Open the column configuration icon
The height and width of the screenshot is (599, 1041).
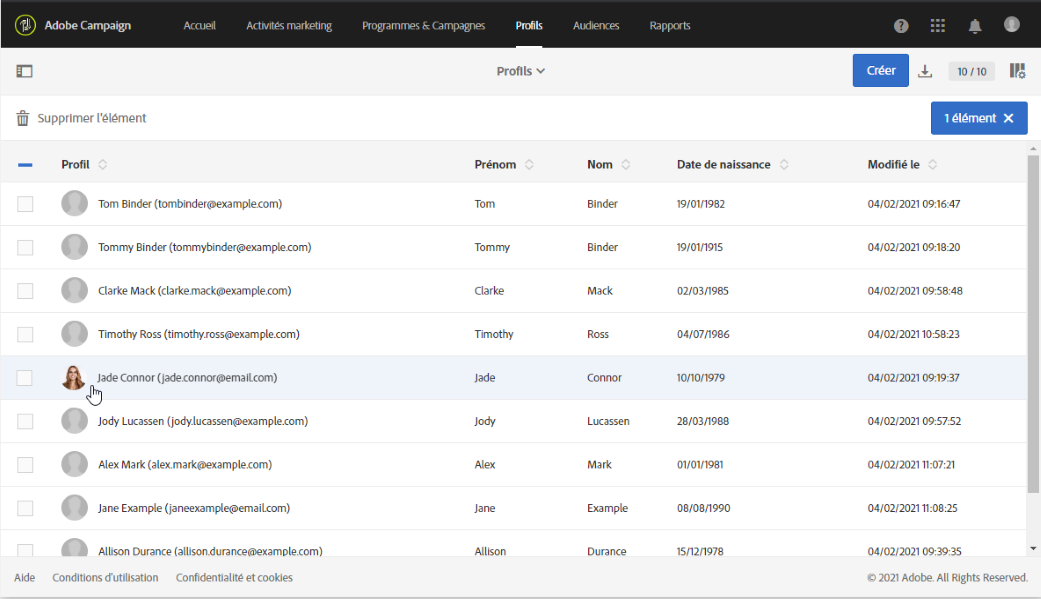(x=1017, y=71)
